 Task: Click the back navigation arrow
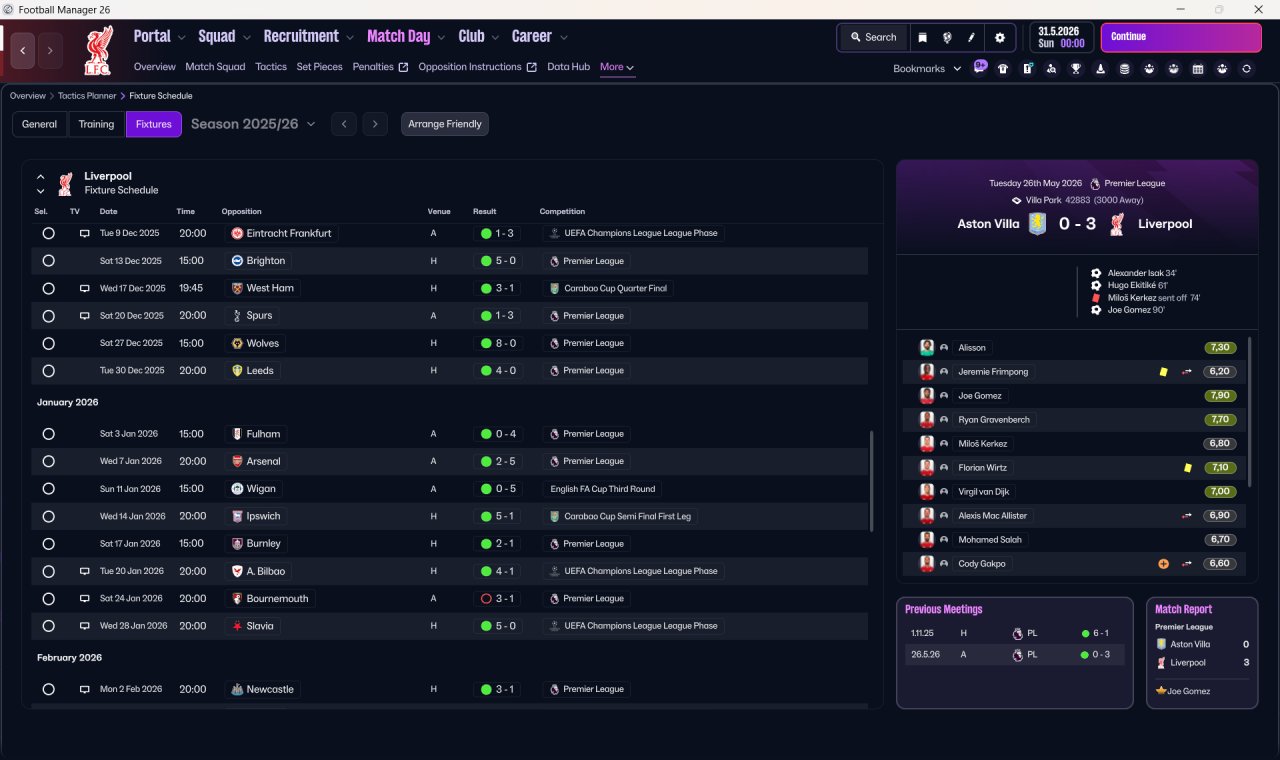tap(24, 50)
